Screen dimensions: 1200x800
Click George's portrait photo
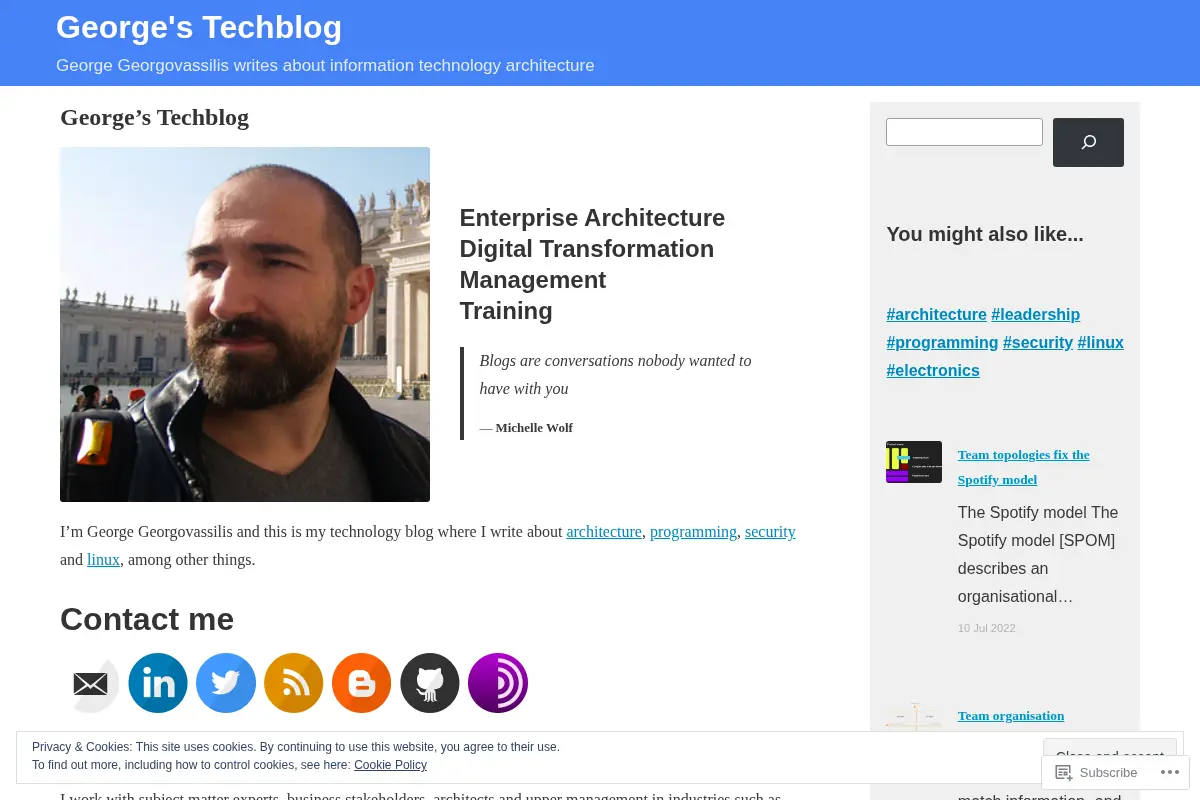point(245,324)
